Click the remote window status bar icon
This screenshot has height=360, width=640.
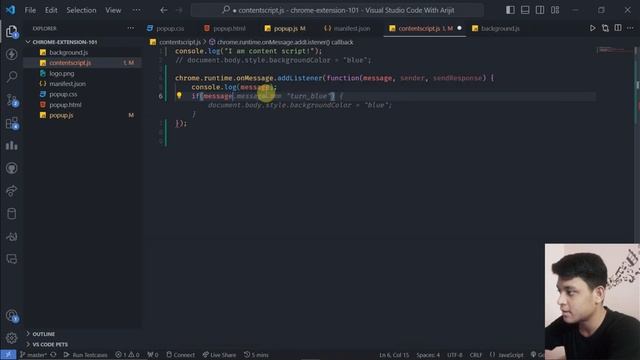8,355
